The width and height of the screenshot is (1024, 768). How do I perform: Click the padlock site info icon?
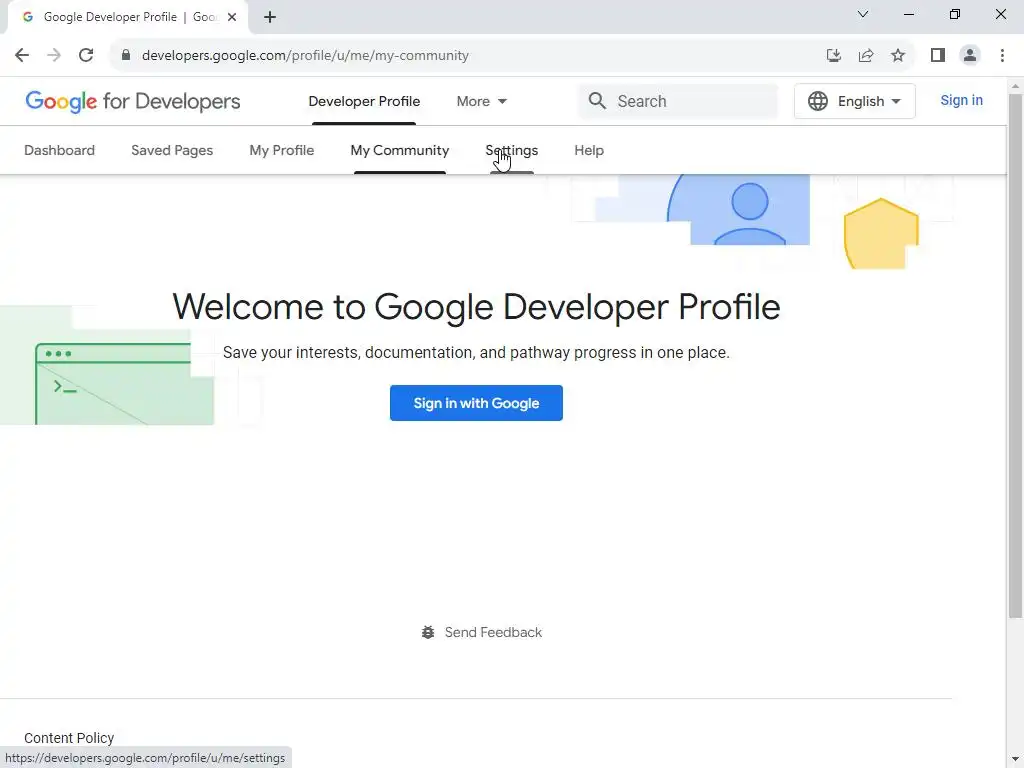126,56
